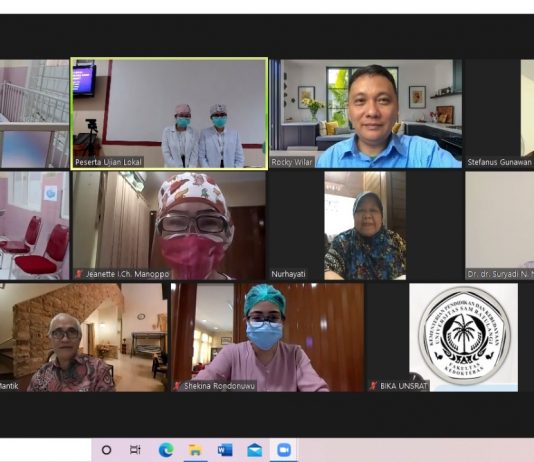The image size is (534, 462).
Task: Select the Mantik participant video tile
Action: (84, 337)
